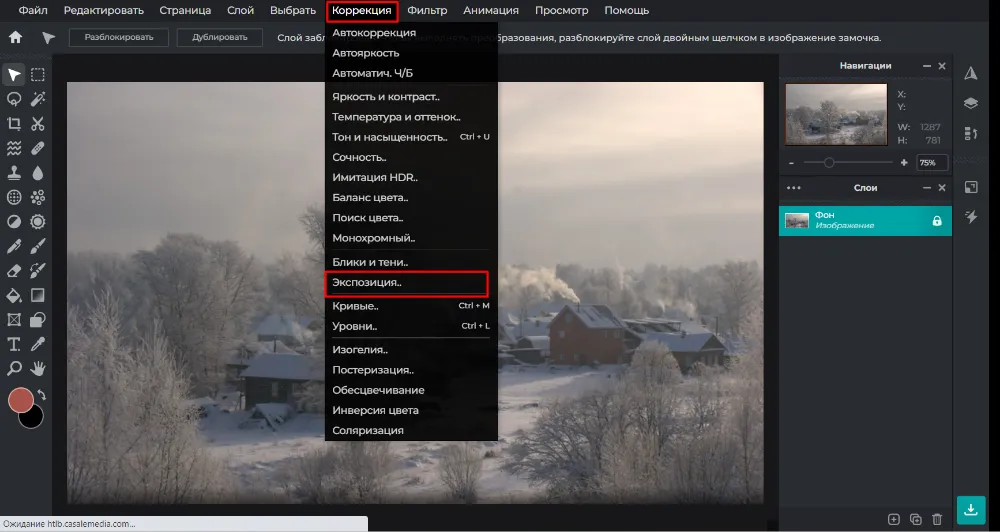This screenshot has height=532, width=1000.
Task: Open the Слой menu
Action: (x=240, y=10)
